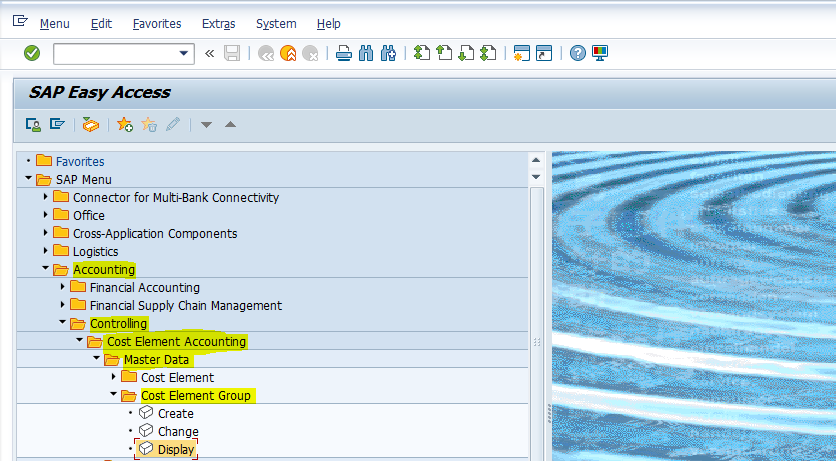Open the Extras menu
Image resolution: width=836 pixels, height=461 pixels.
(x=219, y=23)
